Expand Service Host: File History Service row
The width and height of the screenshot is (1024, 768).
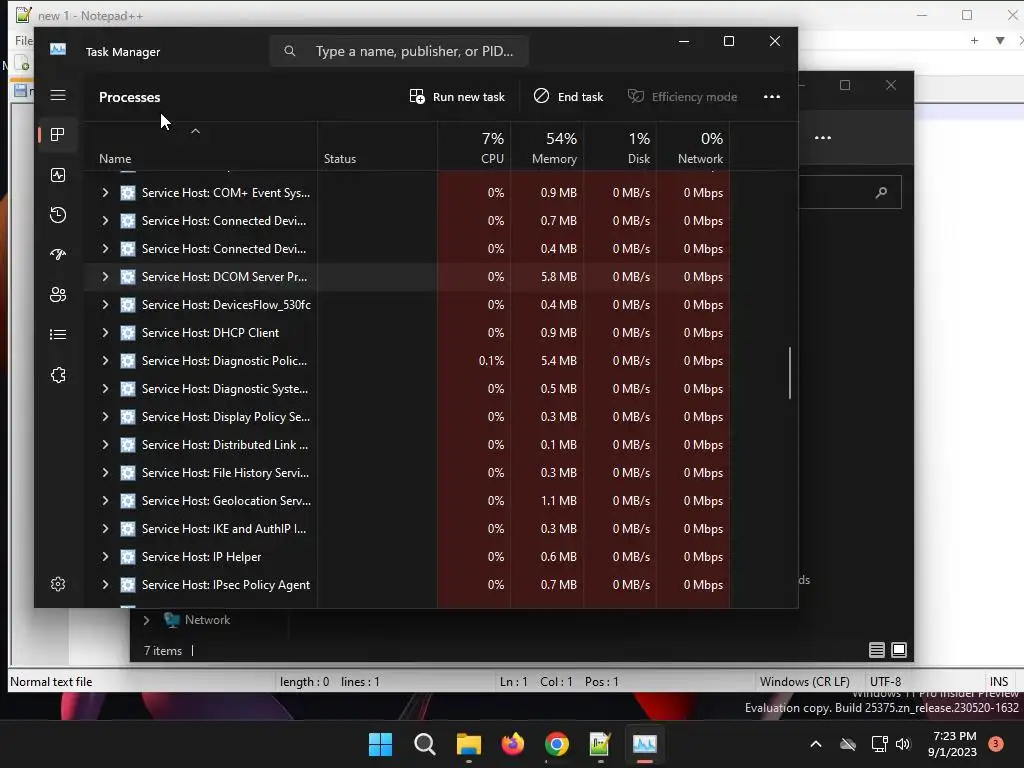click(104, 473)
